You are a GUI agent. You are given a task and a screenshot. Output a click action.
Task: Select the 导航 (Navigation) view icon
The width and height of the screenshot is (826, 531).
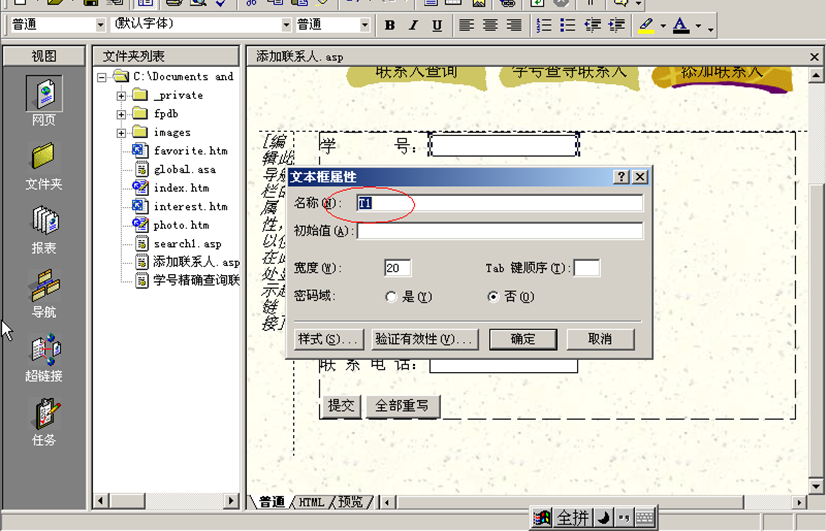coord(44,288)
